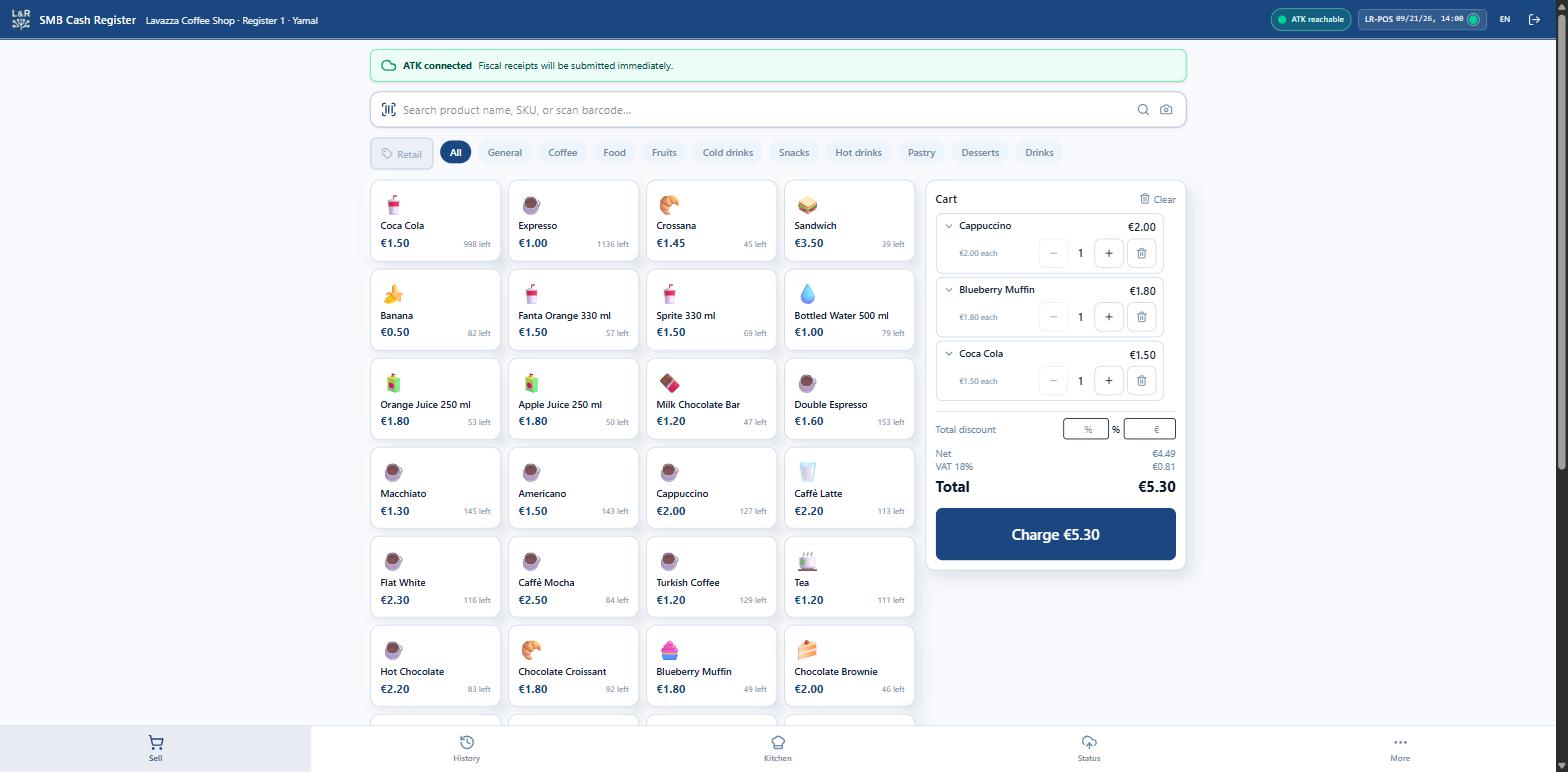The width and height of the screenshot is (1568, 772).
Task: Add Apple Juice 250 ml to cart
Action: (573, 399)
